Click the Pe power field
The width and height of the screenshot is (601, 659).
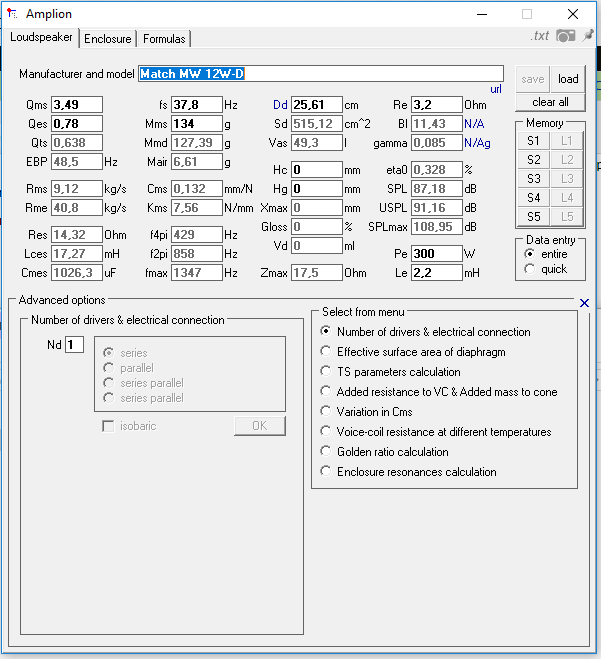click(437, 253)
